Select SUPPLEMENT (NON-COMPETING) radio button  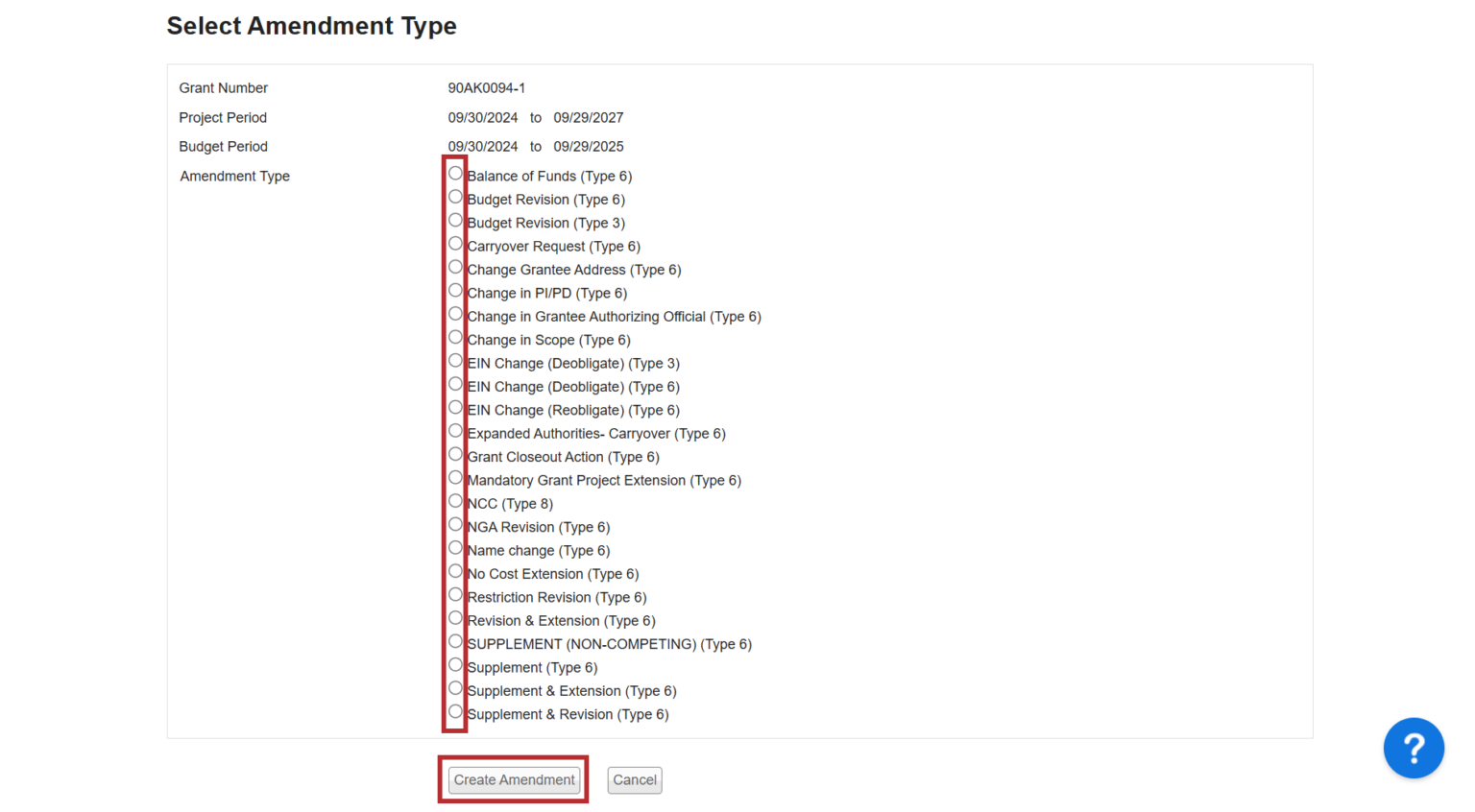point(455,641)
